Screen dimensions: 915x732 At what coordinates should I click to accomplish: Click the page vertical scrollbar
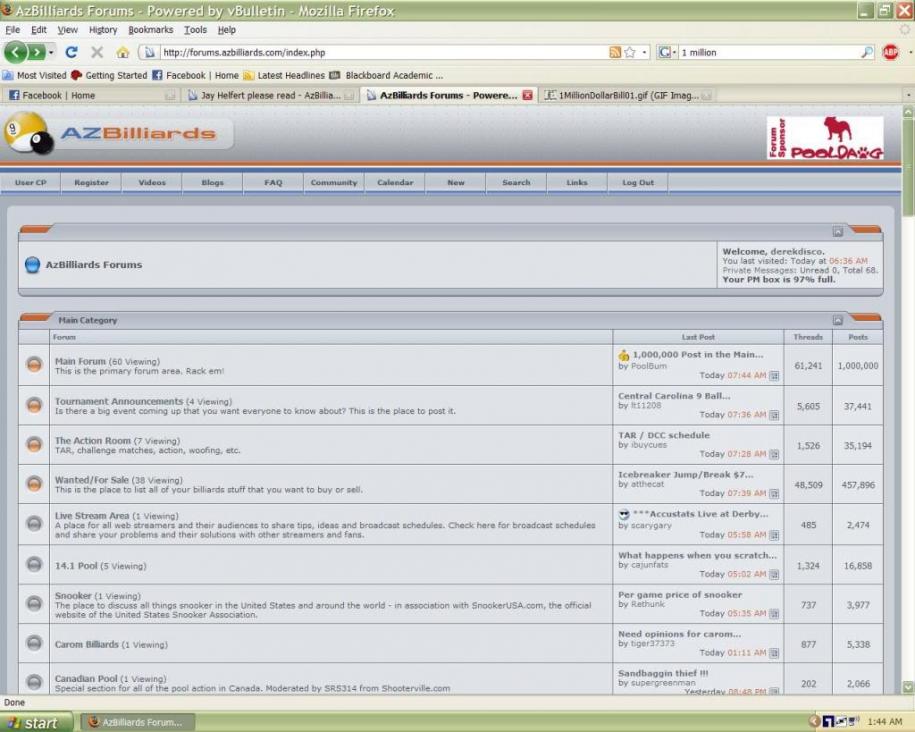(907, 400)
